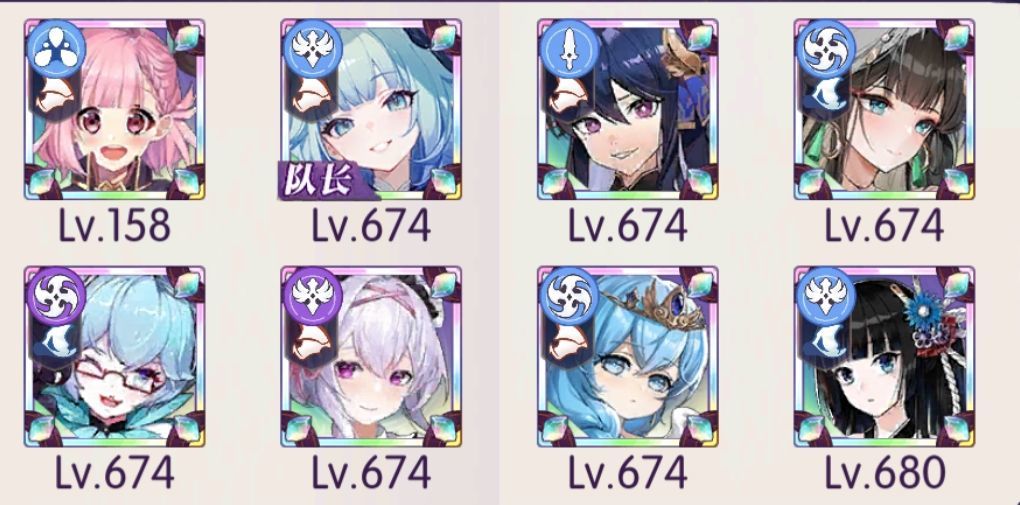
Task: Click the winged crest icon on Lv.680 character
Action: click(x=825, y=297)
